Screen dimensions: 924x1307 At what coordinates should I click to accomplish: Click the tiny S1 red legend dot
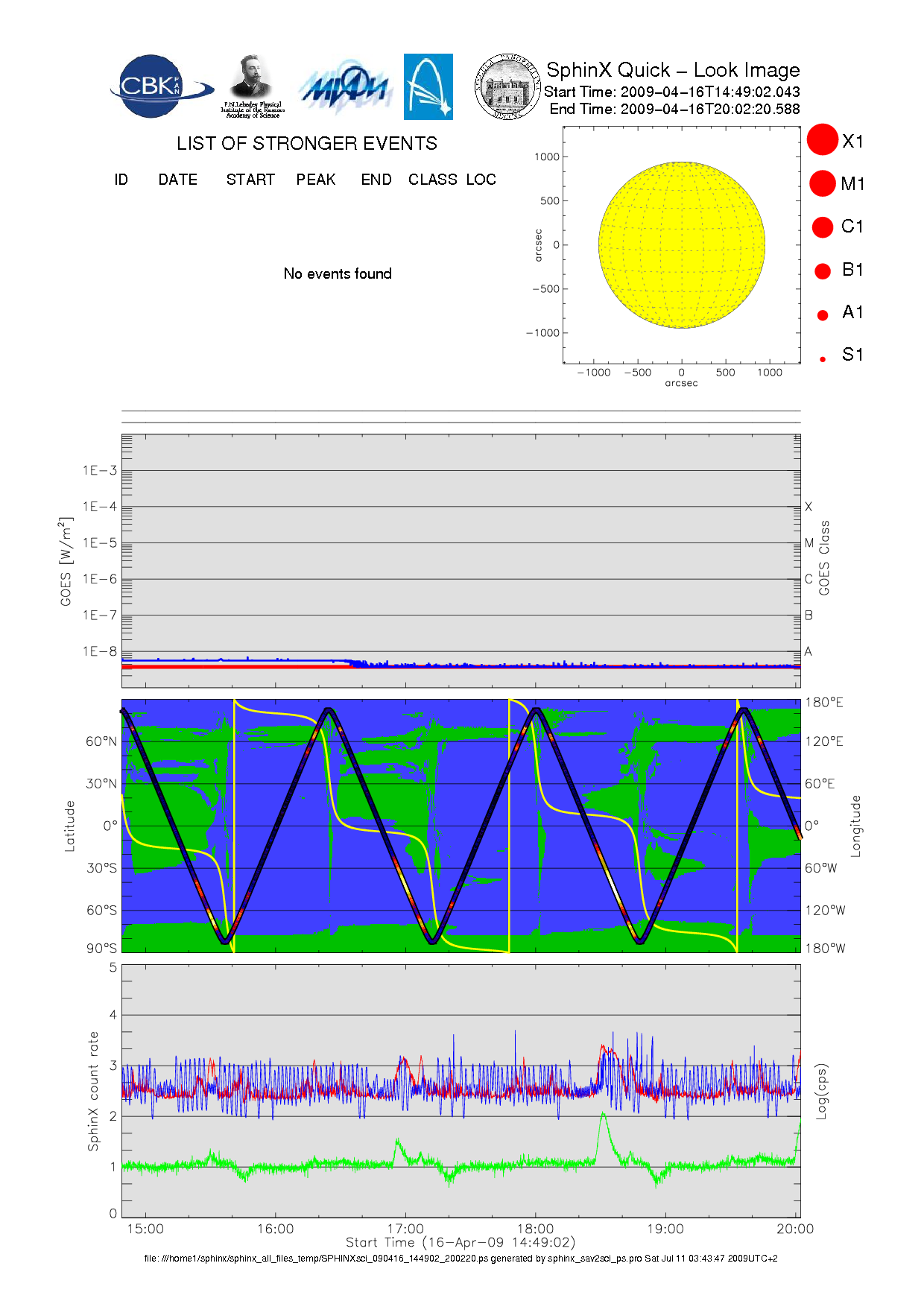pyautogui.click(x=823, y=359)
